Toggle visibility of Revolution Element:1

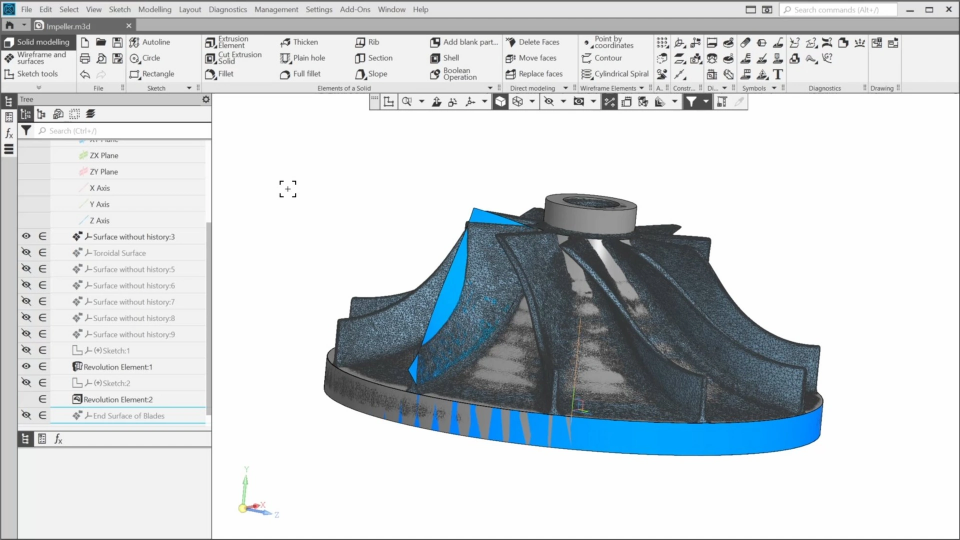click(x=26, y=367)
